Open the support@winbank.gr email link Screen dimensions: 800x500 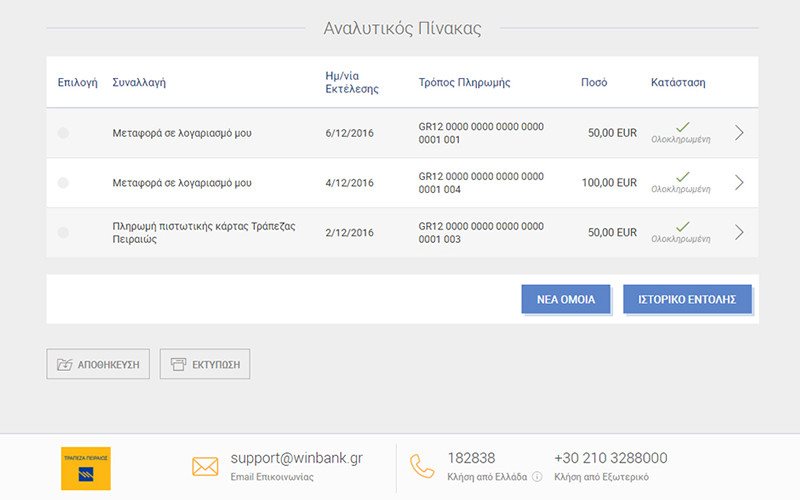(296, 459)
